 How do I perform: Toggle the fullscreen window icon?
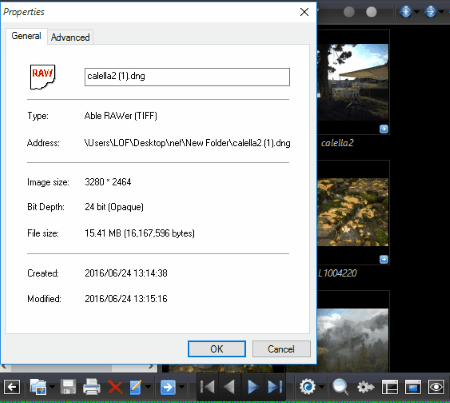[x=413, y=387]
